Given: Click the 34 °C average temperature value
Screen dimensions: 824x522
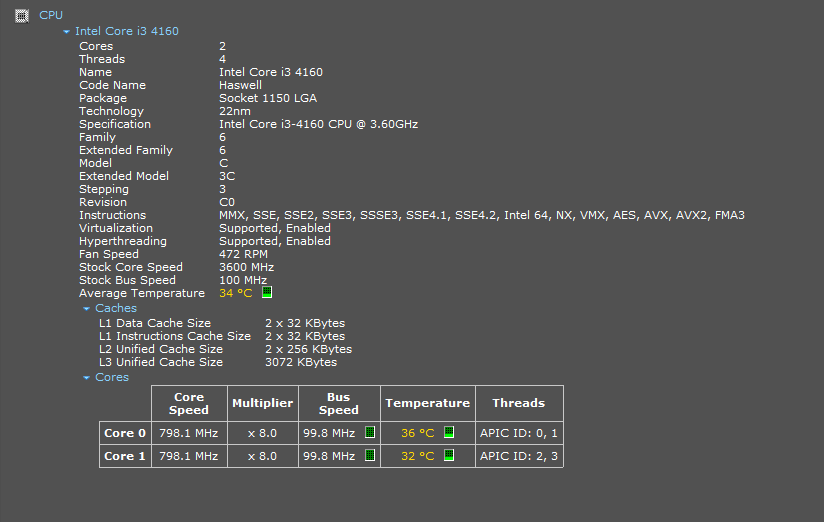Looking at the screenshot, I should click(x=235, y=293).
